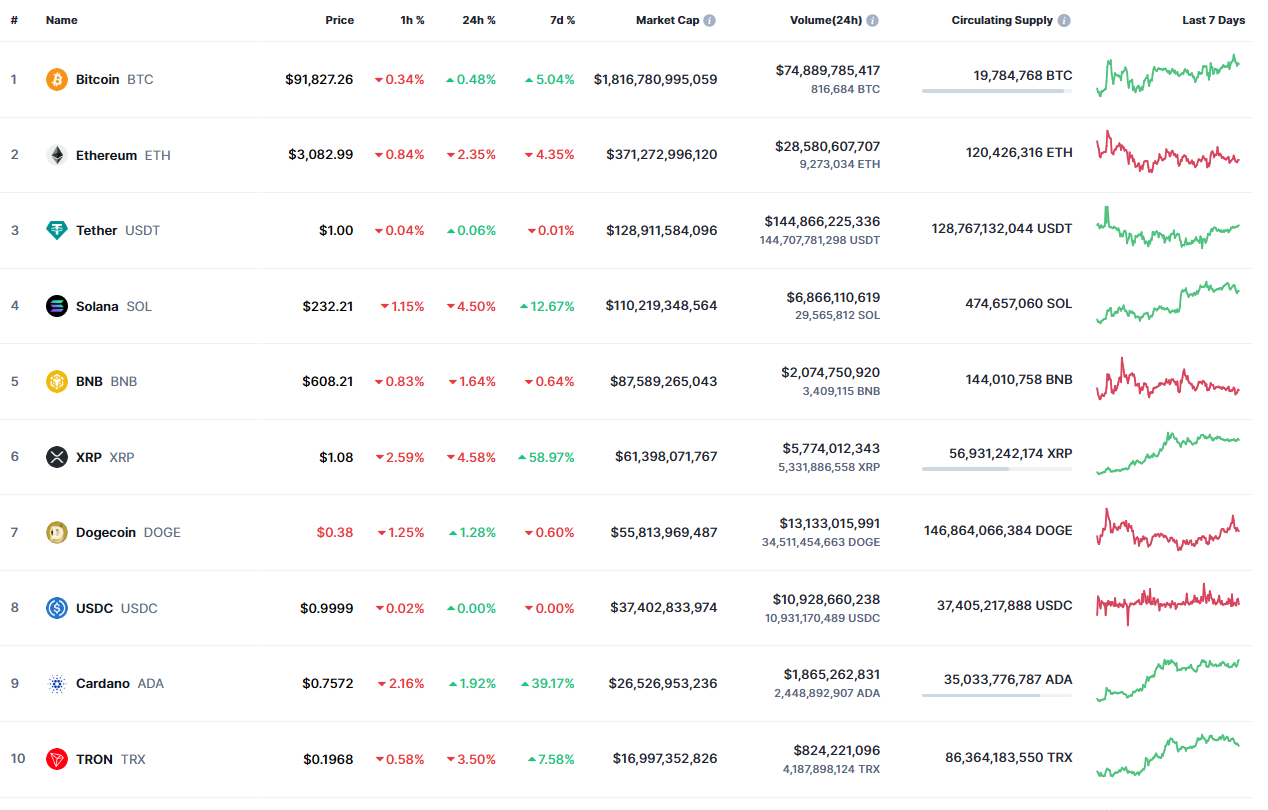Sort by Circulating Supply column header
Image resolution: width=1268 pixels, height=810 pixels.
(x=1002, y=20)
